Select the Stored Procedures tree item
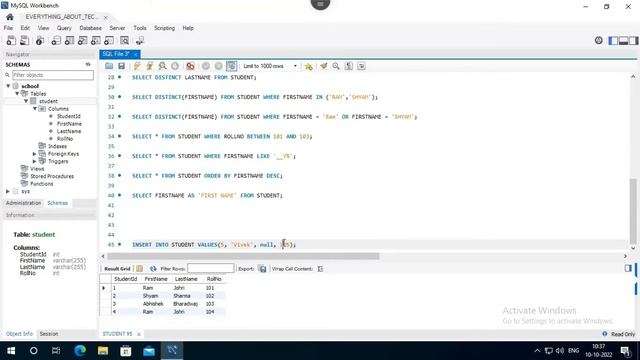 tap(52, 176)
